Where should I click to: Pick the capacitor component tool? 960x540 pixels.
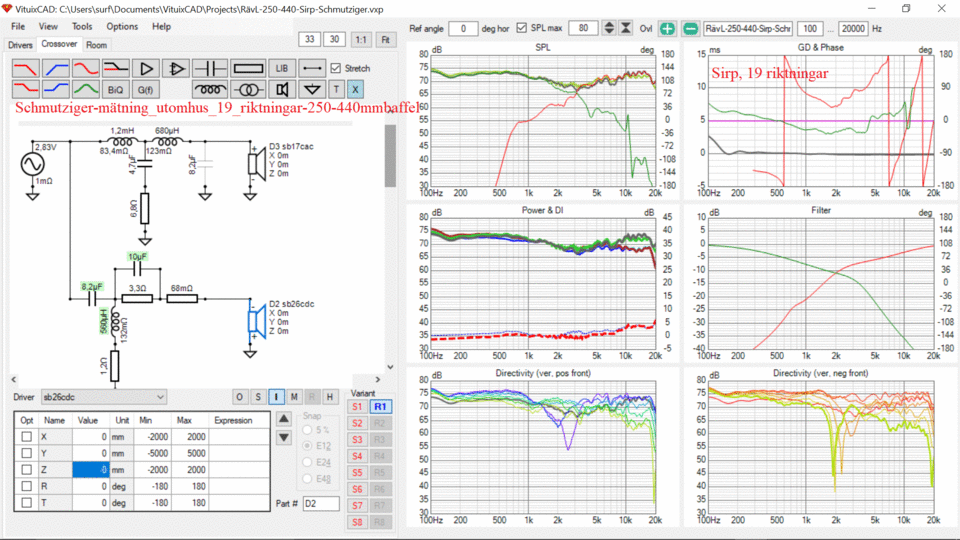point(210,68)
